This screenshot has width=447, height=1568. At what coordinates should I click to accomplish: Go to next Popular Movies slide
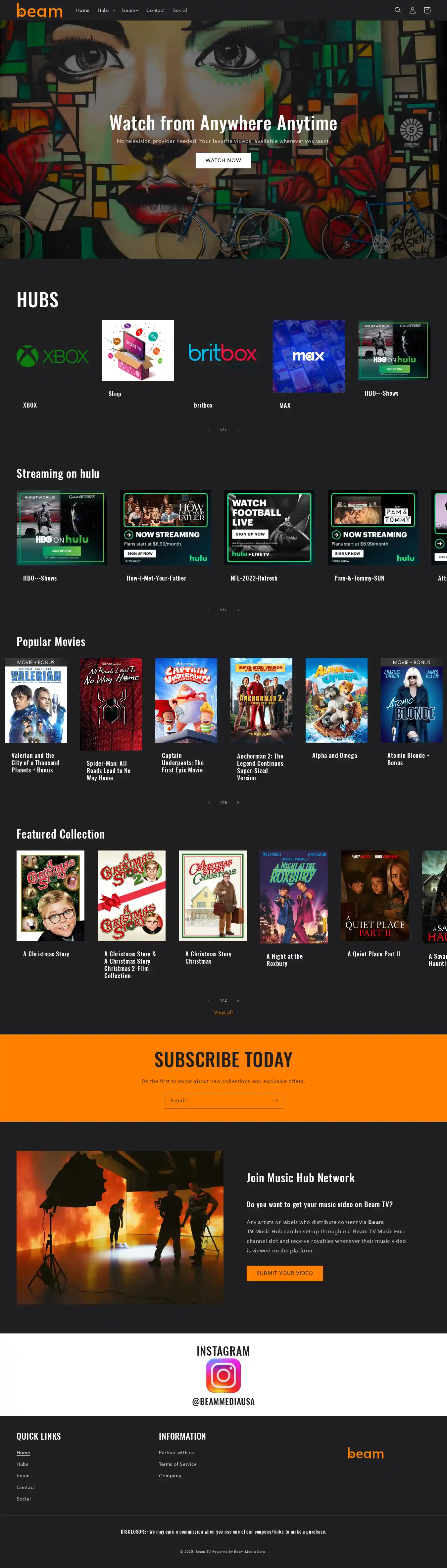238,803
